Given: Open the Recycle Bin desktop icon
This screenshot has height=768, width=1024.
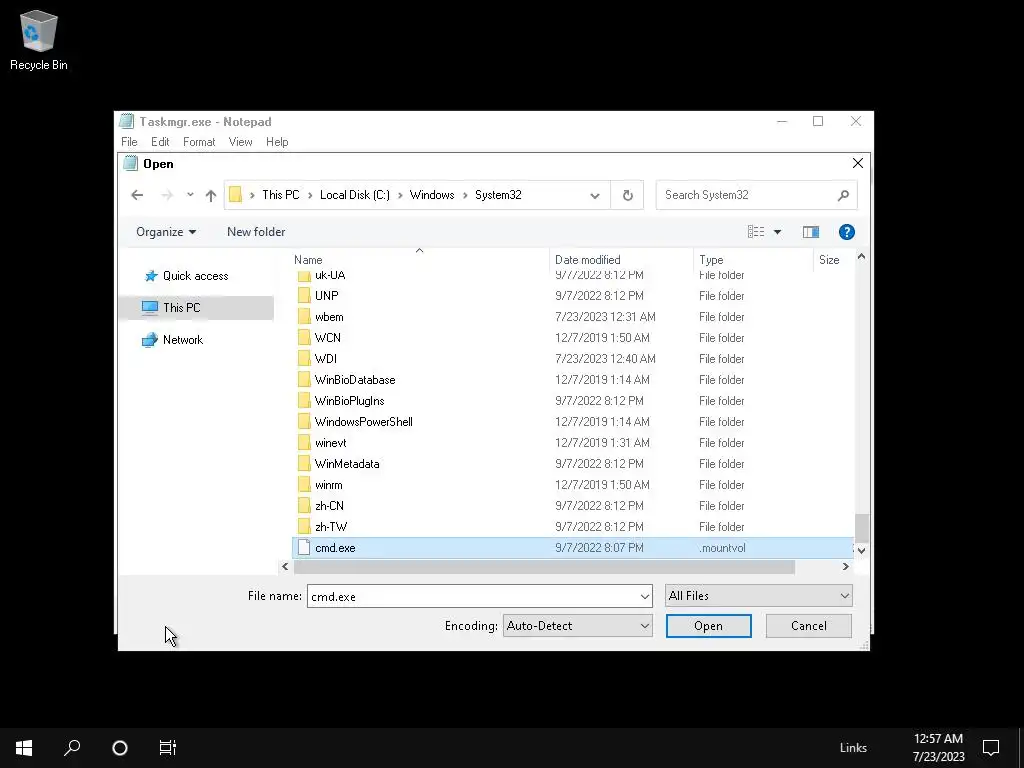Looking at the screenshot, I should tap(39, 40).
